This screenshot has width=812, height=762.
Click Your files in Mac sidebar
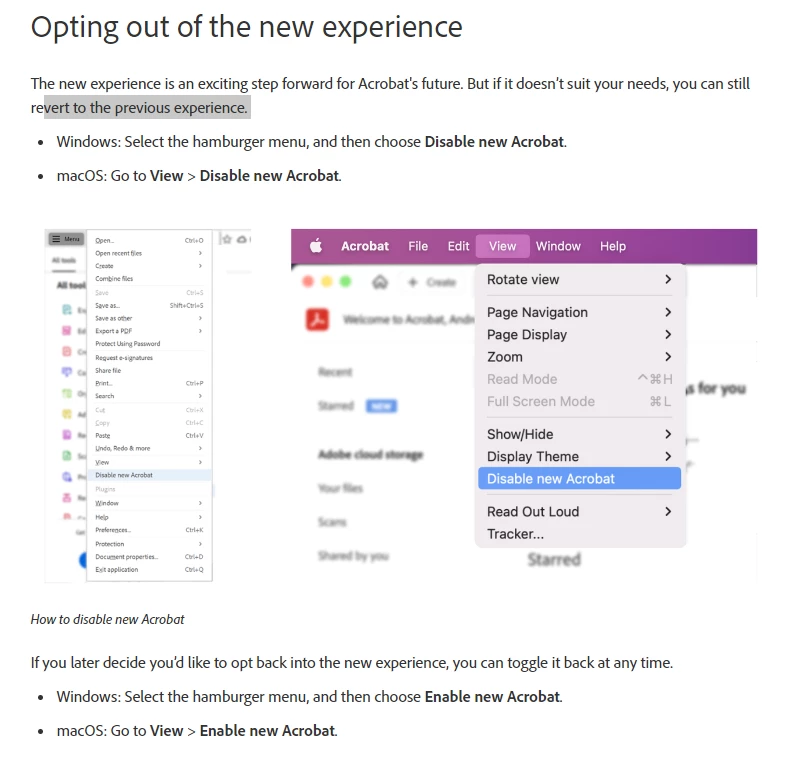point(340,488)
